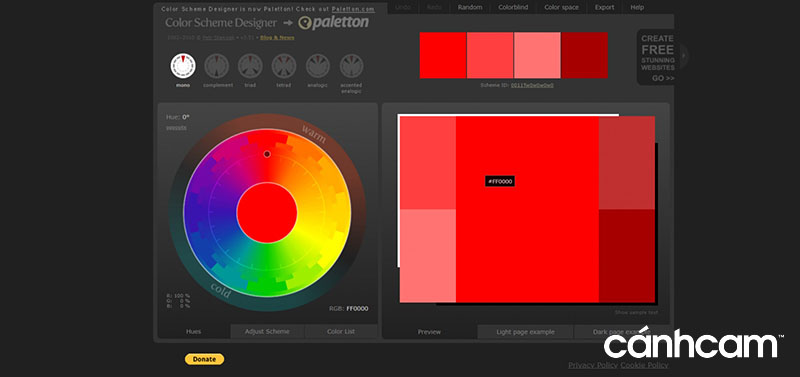Switch to the Hues tab
800x377 pixels.
(193, 332)
